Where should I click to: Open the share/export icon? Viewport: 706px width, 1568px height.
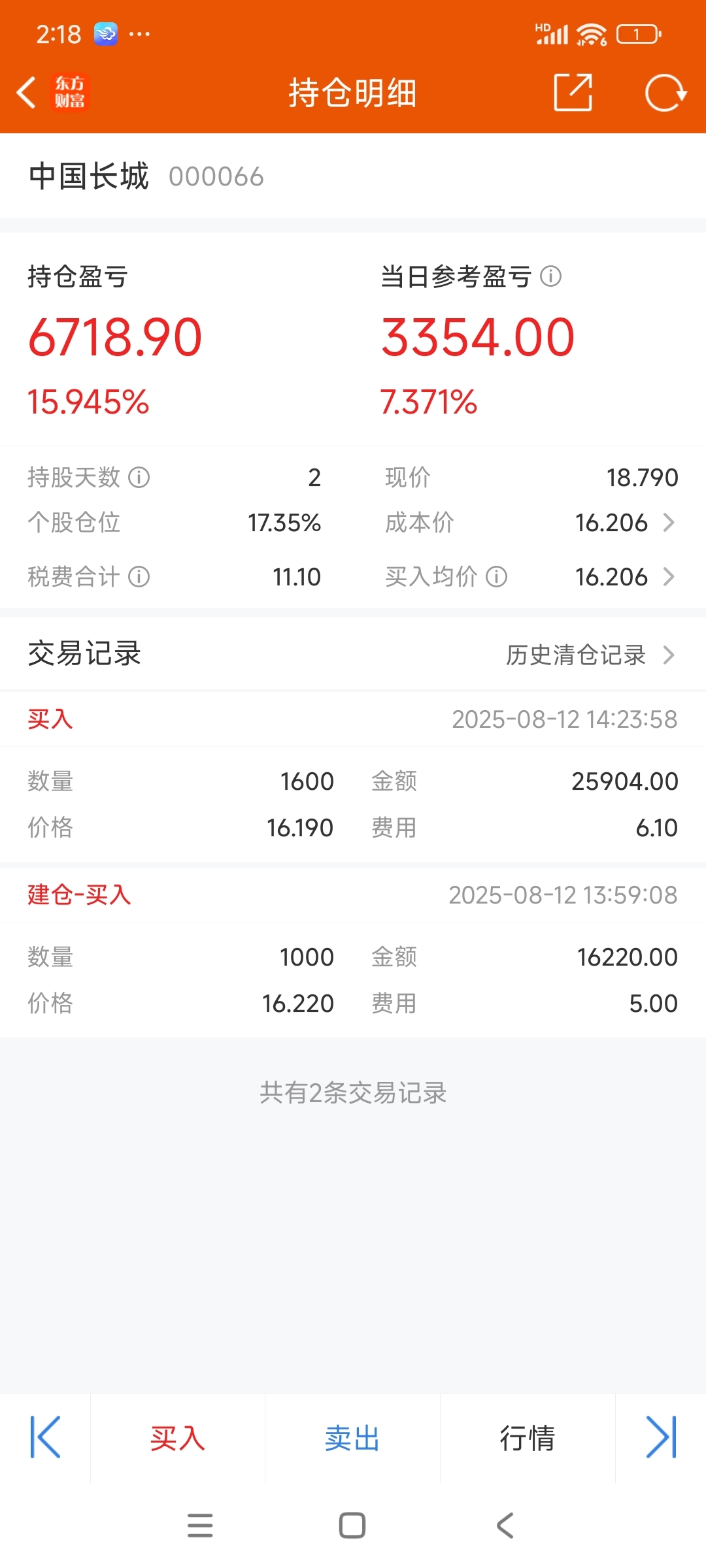click(573, 92)
